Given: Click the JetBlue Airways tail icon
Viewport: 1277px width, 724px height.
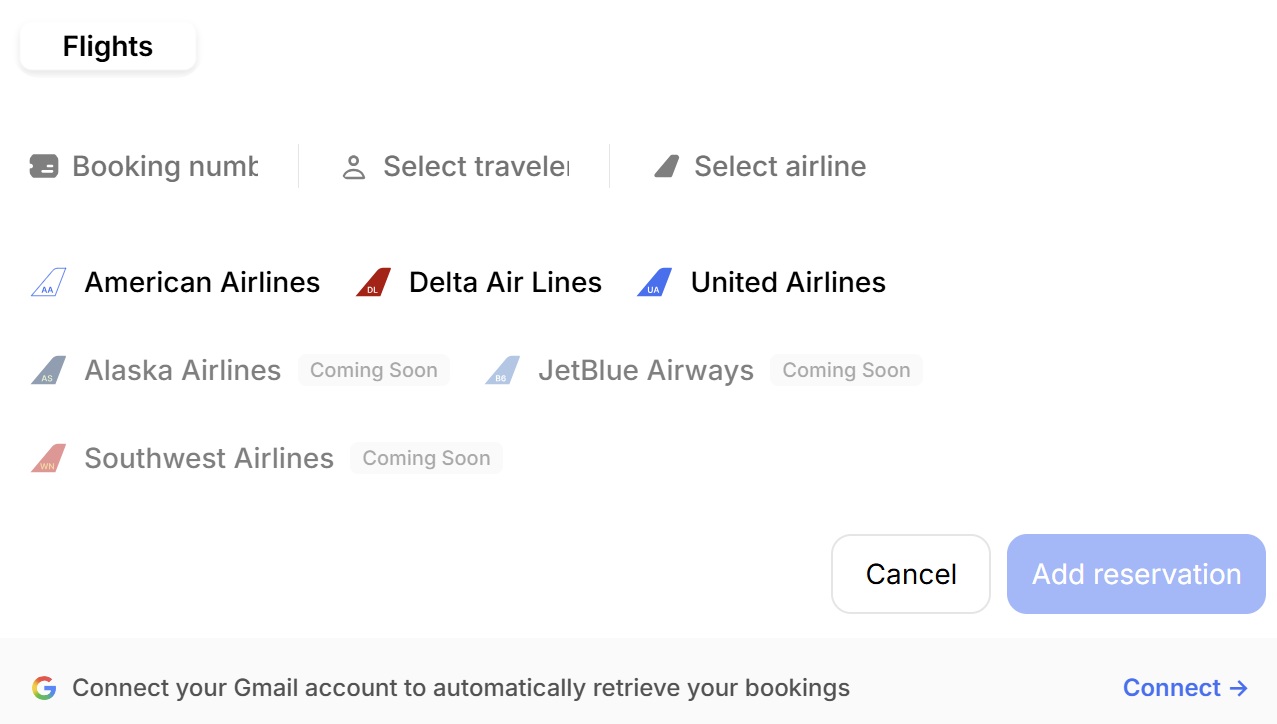Looking at the screenshot, I should [502, 371].
